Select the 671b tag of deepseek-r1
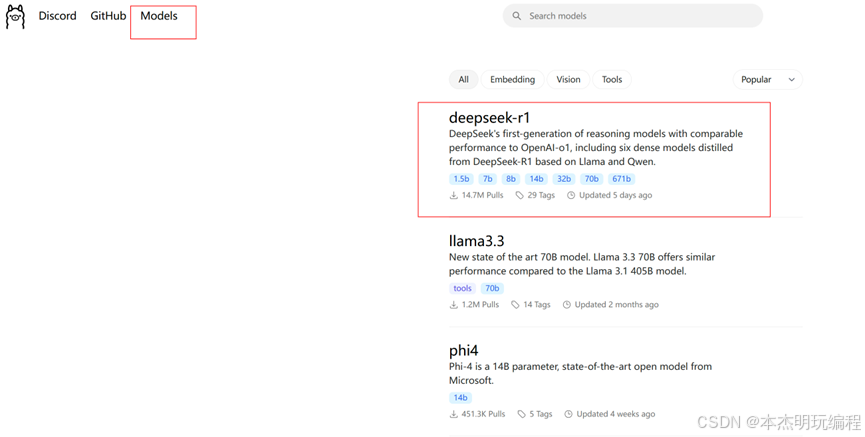 pos(621,179)
